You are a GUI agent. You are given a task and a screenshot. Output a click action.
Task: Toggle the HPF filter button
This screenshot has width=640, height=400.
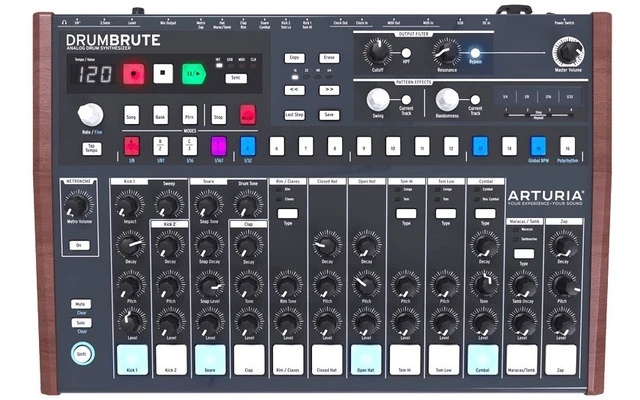point(406,53)
